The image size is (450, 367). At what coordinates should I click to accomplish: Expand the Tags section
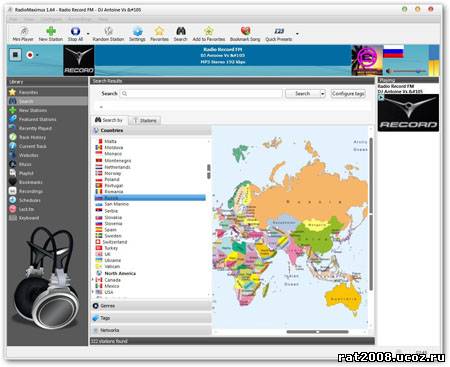[x=151, y=318]
